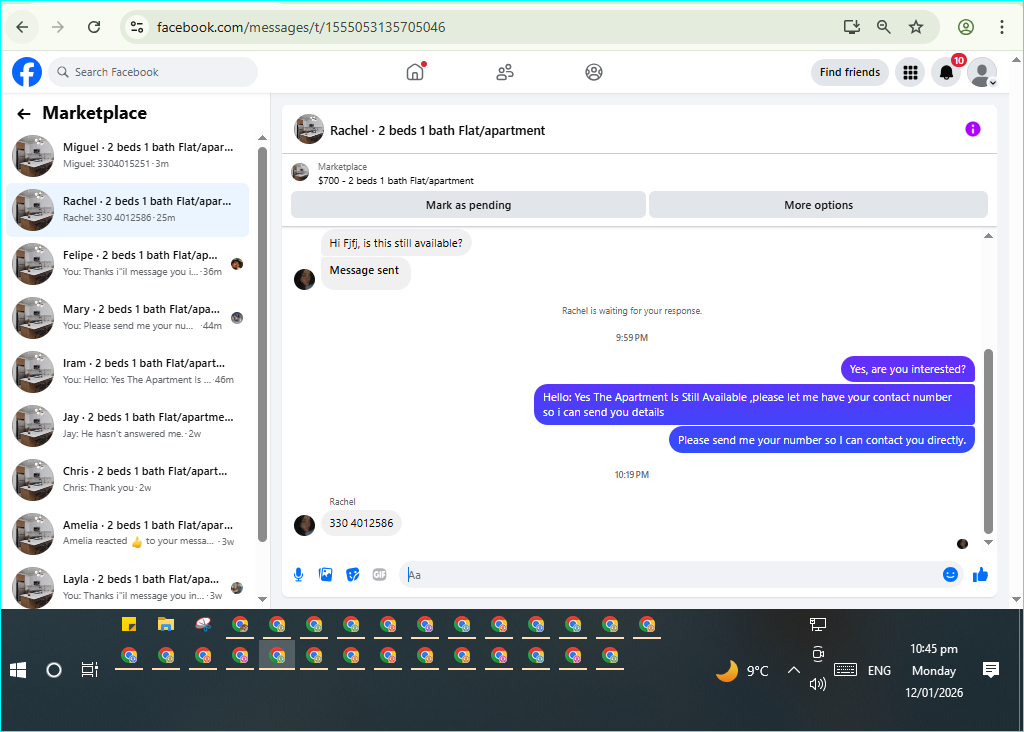Open volume control in system tray

point(818,684)
